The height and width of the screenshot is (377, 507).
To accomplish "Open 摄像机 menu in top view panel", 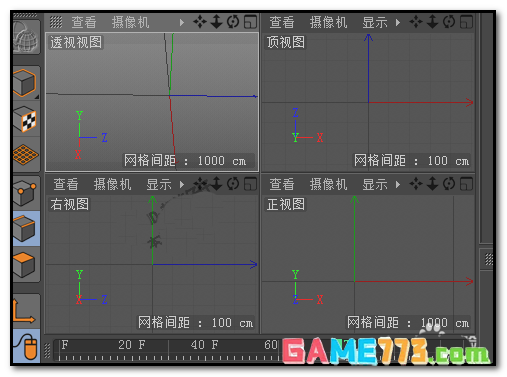I will 328,22.
